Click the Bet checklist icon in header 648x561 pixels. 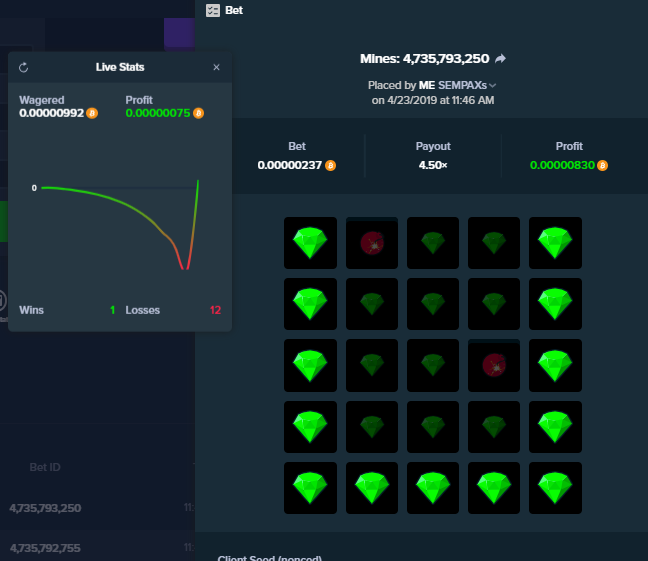pyautogui.click(x=213, y=10)
